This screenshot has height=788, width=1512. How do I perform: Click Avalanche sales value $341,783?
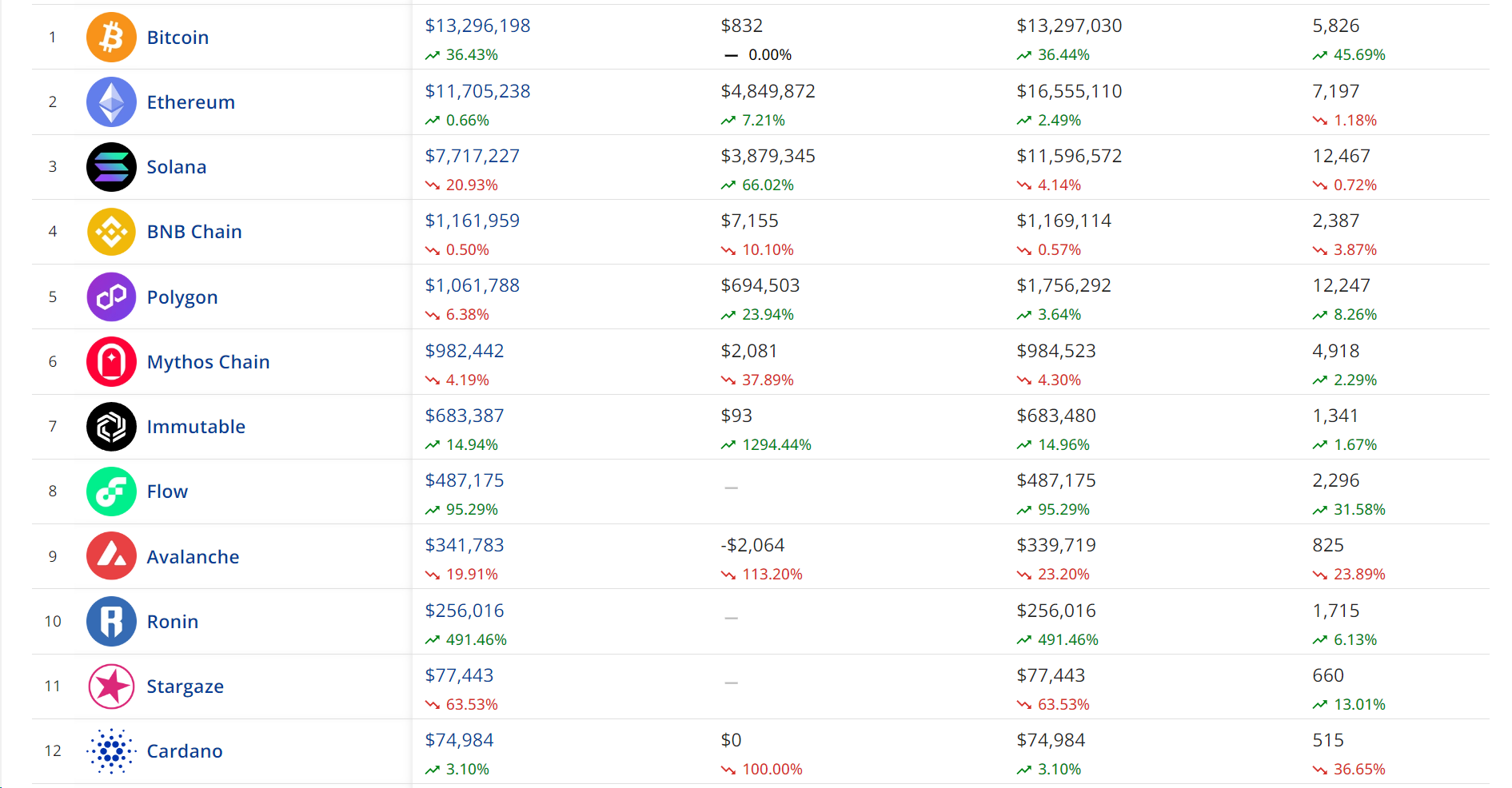465,545
